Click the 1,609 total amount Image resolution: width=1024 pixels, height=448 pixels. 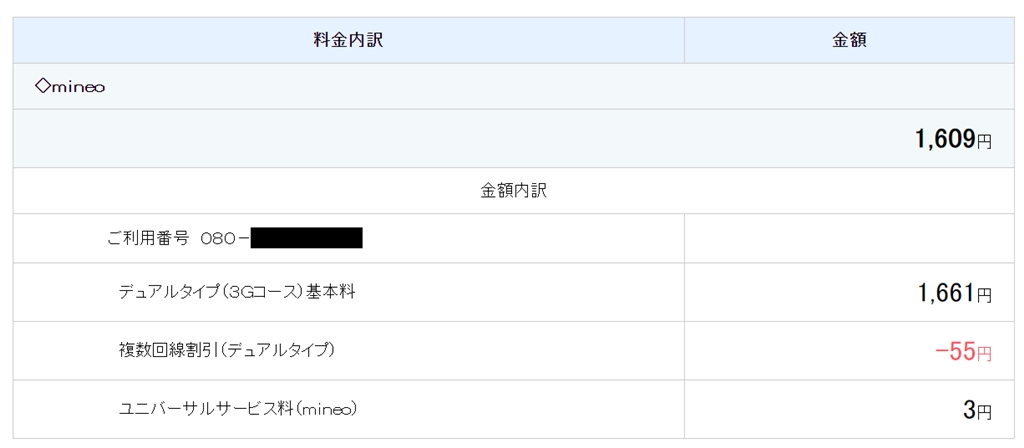click(944, 140)
